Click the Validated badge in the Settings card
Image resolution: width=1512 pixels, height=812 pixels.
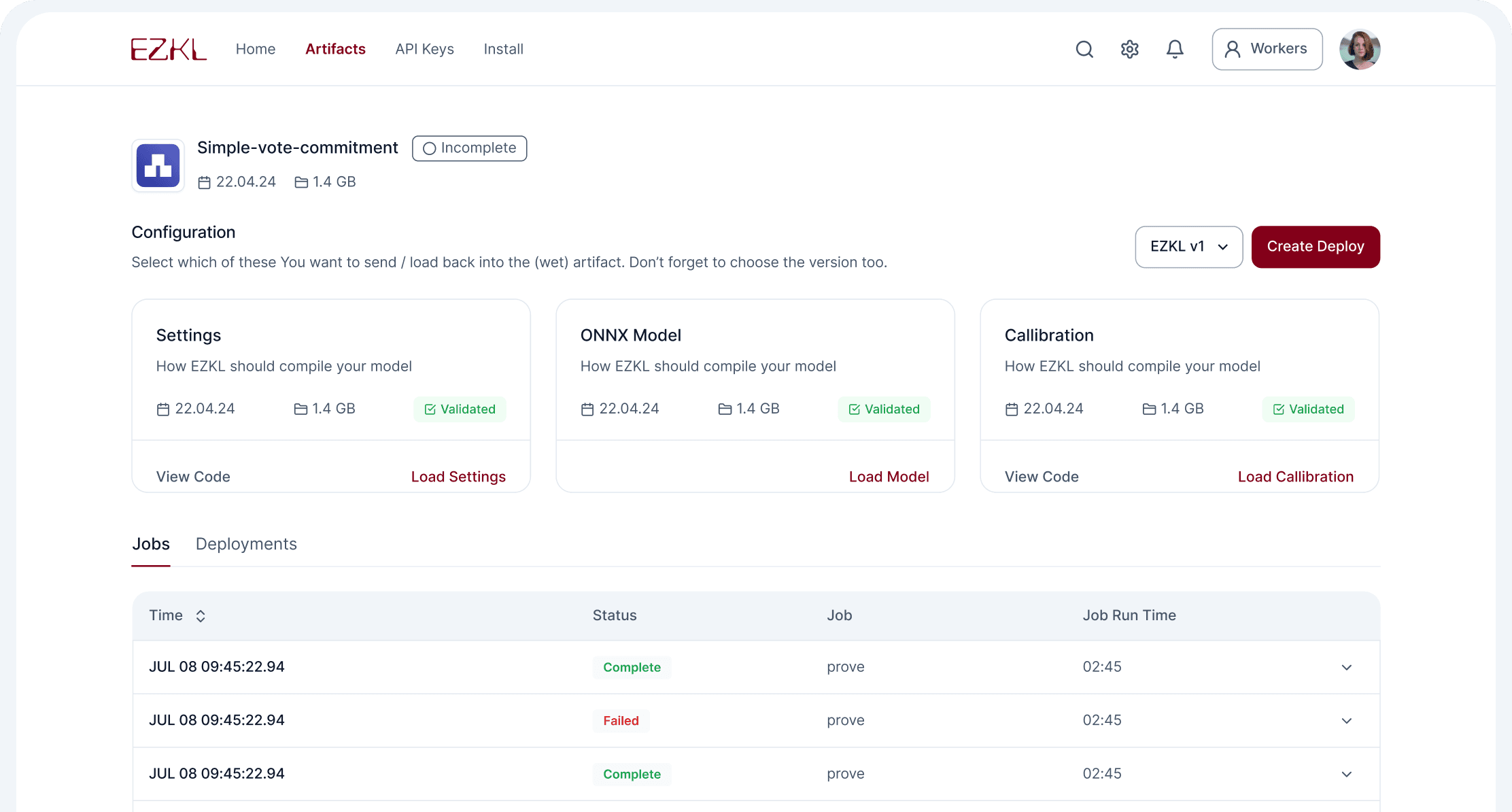[x=460, y=409]
